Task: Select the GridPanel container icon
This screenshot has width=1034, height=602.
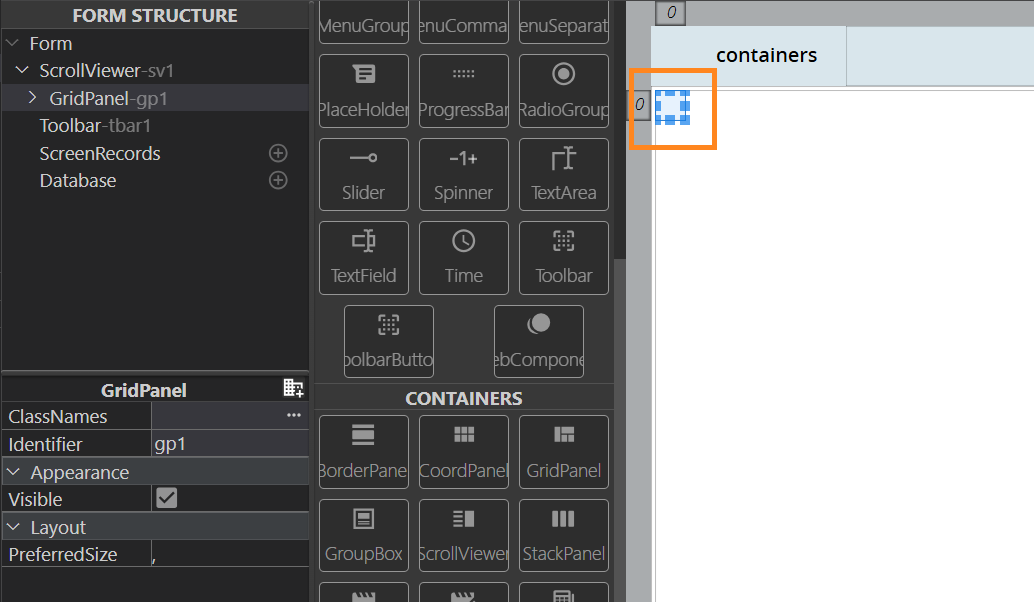Action: click(563, 451)
